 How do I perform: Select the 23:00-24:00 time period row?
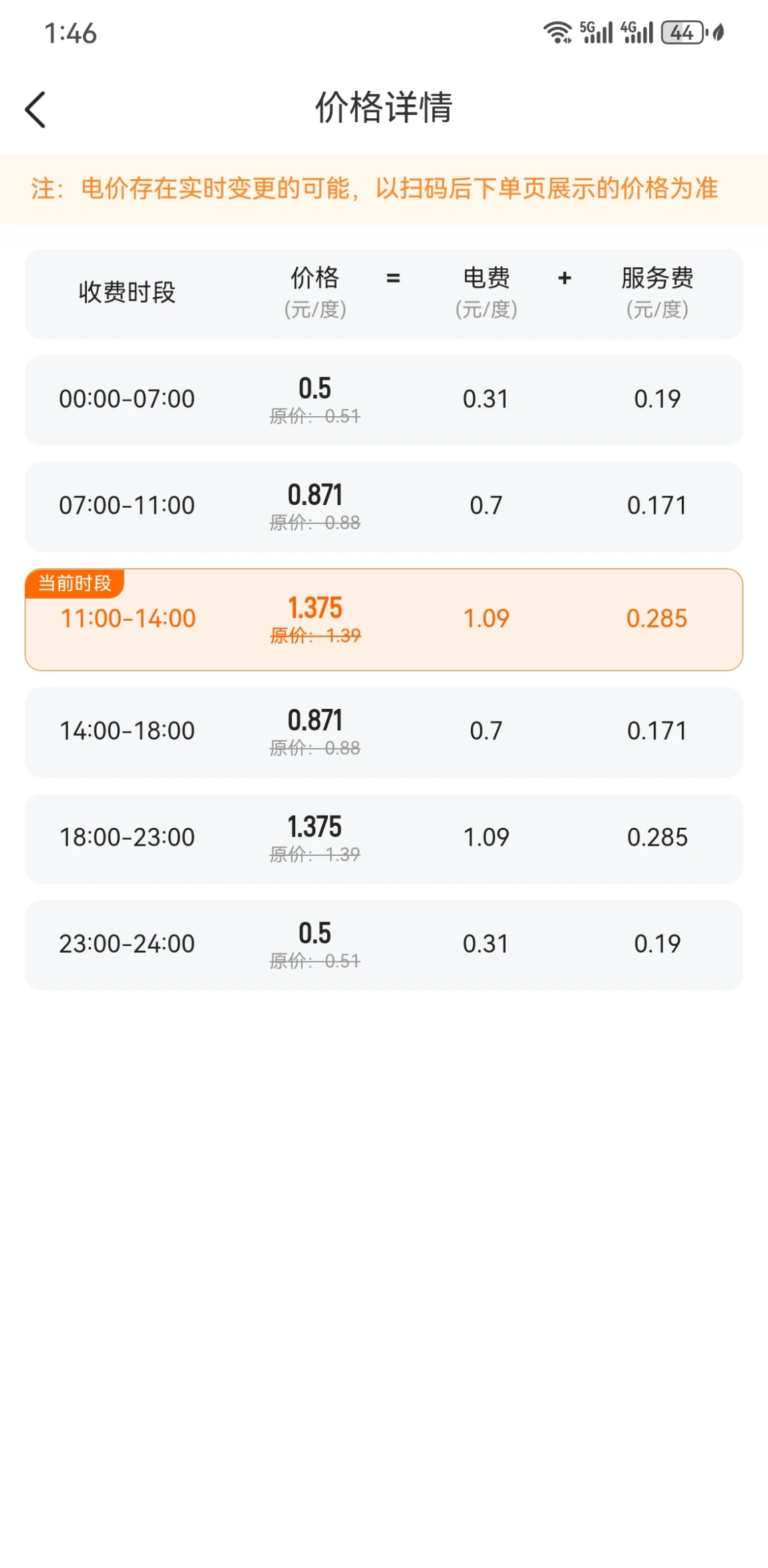[384, 945]
